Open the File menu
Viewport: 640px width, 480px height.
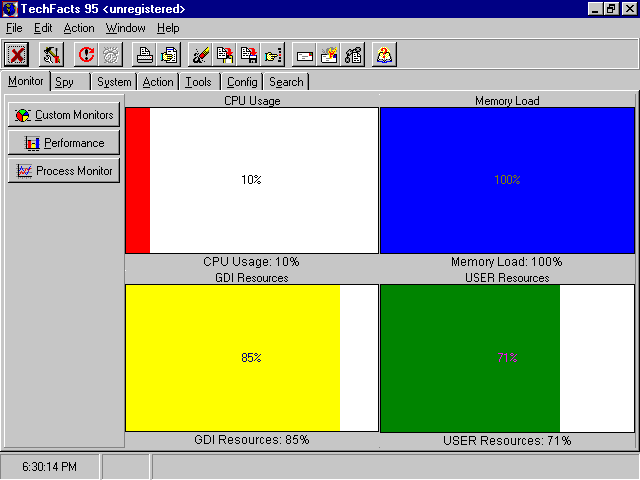click(x=14, y=28)
